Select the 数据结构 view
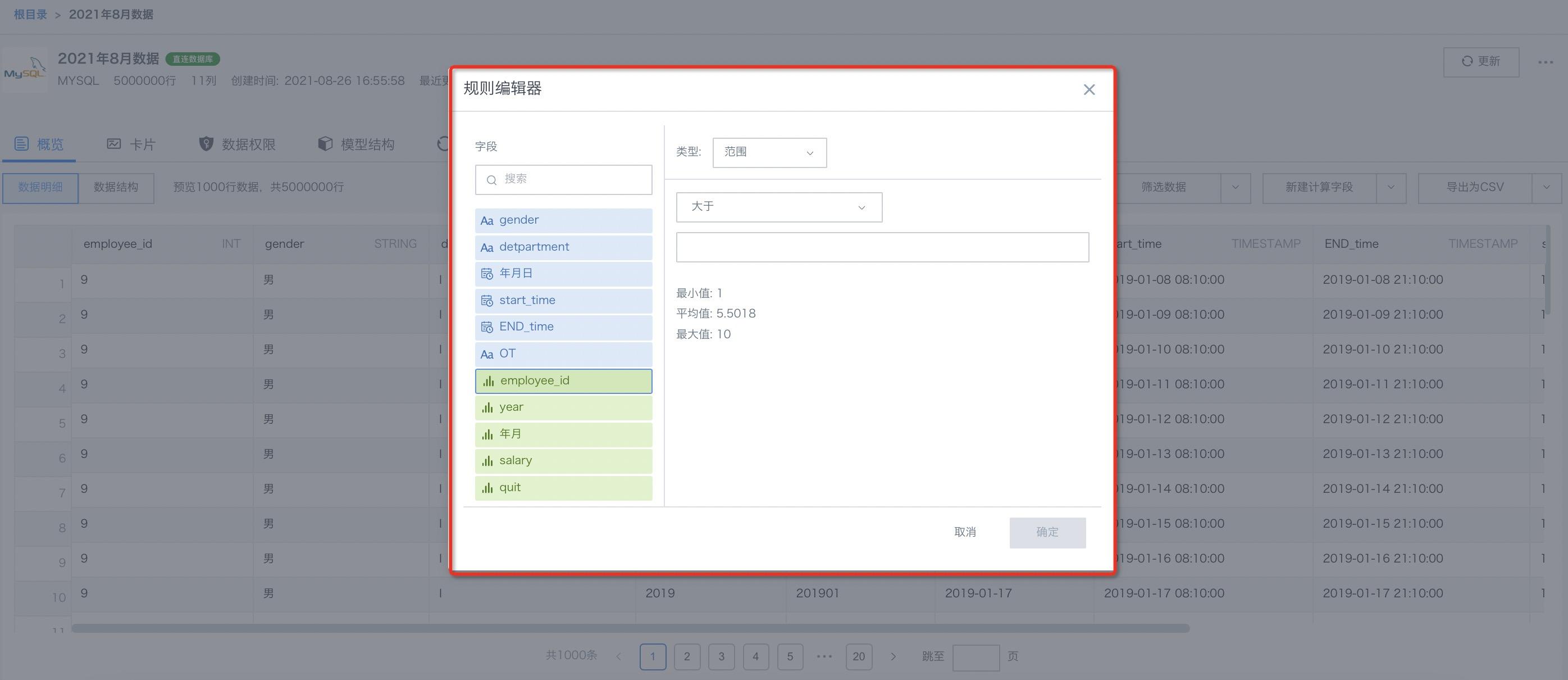Image resolution: width=1568 pixels, height=680 pixels. 116,188
